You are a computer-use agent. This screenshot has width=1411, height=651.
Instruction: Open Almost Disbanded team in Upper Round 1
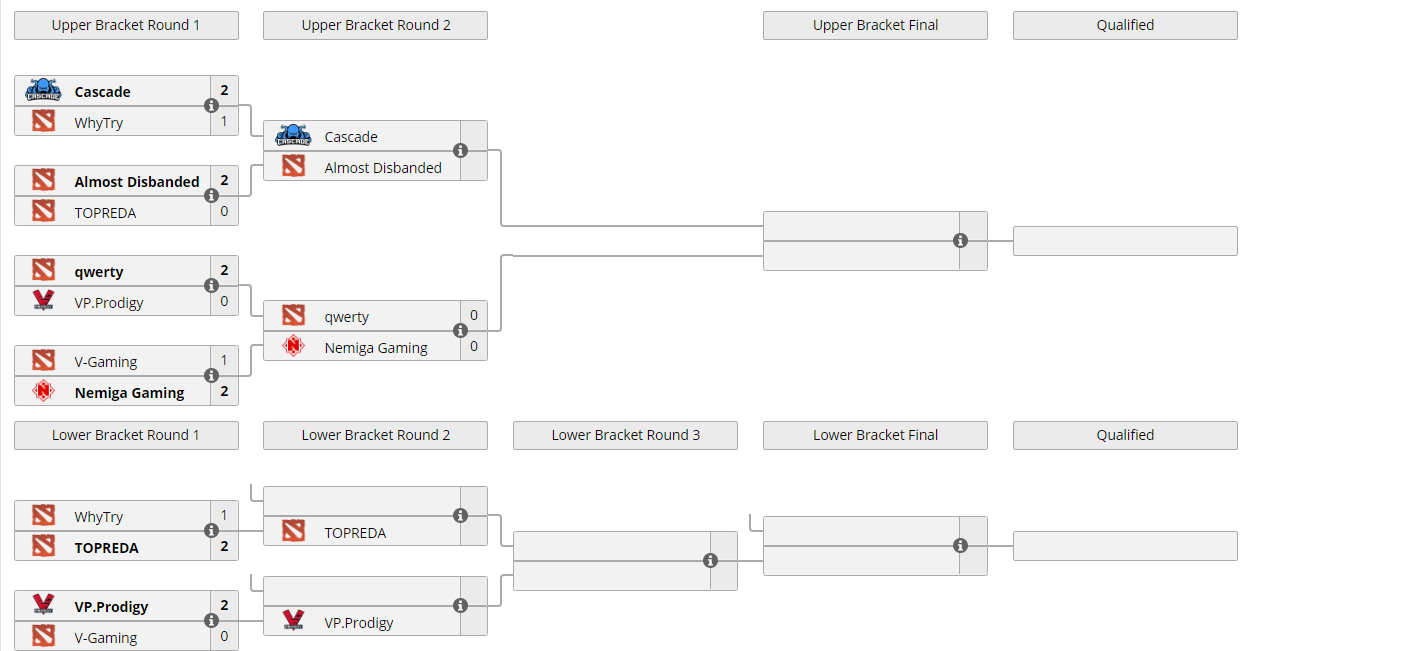coord(136,182)
